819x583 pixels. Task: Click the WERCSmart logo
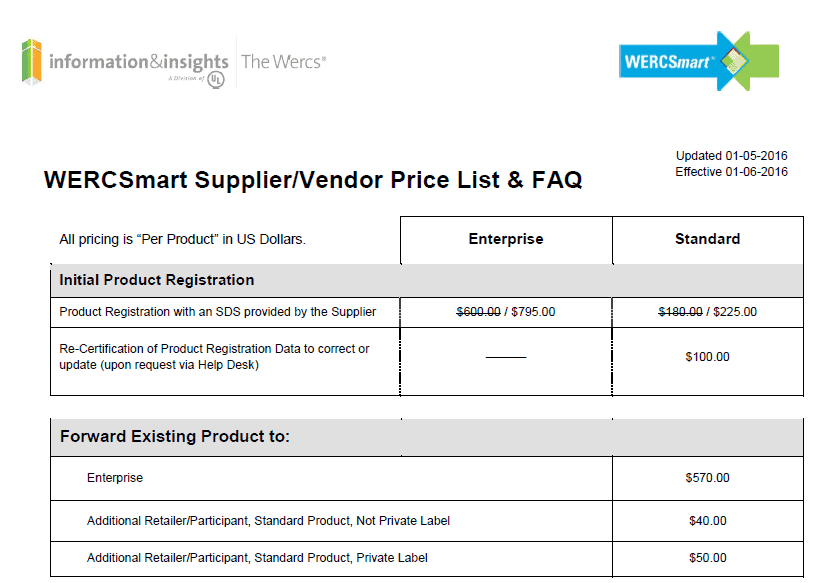(699, 61)
